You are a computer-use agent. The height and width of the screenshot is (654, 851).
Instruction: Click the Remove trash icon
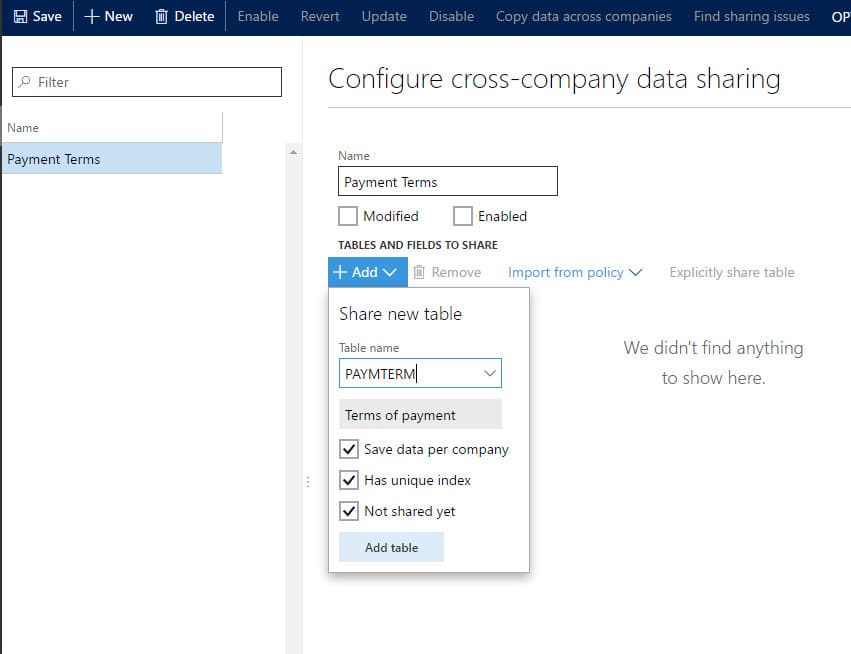(x=420, y=272)
